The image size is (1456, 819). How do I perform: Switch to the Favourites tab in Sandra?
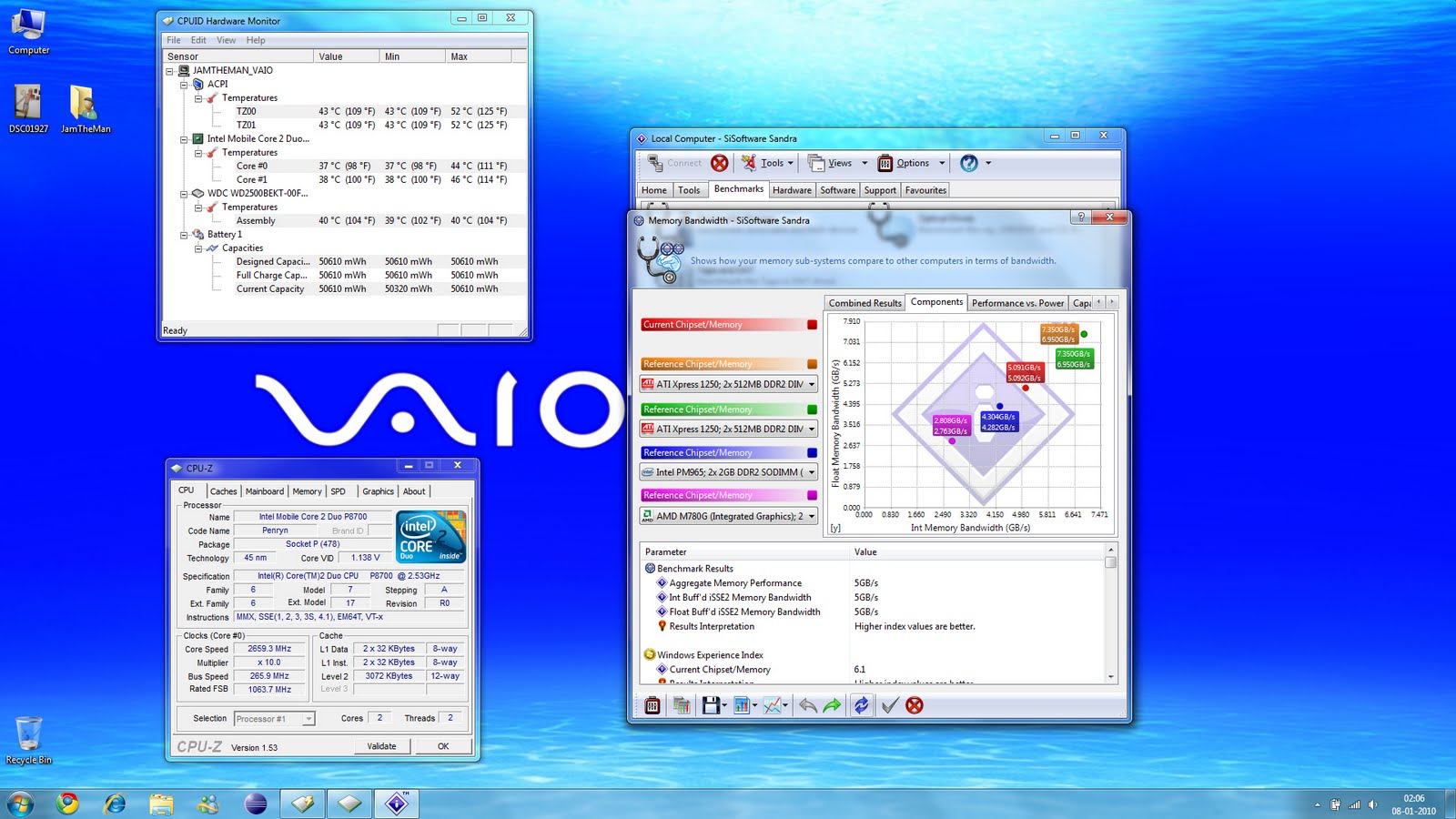[925, 190]
